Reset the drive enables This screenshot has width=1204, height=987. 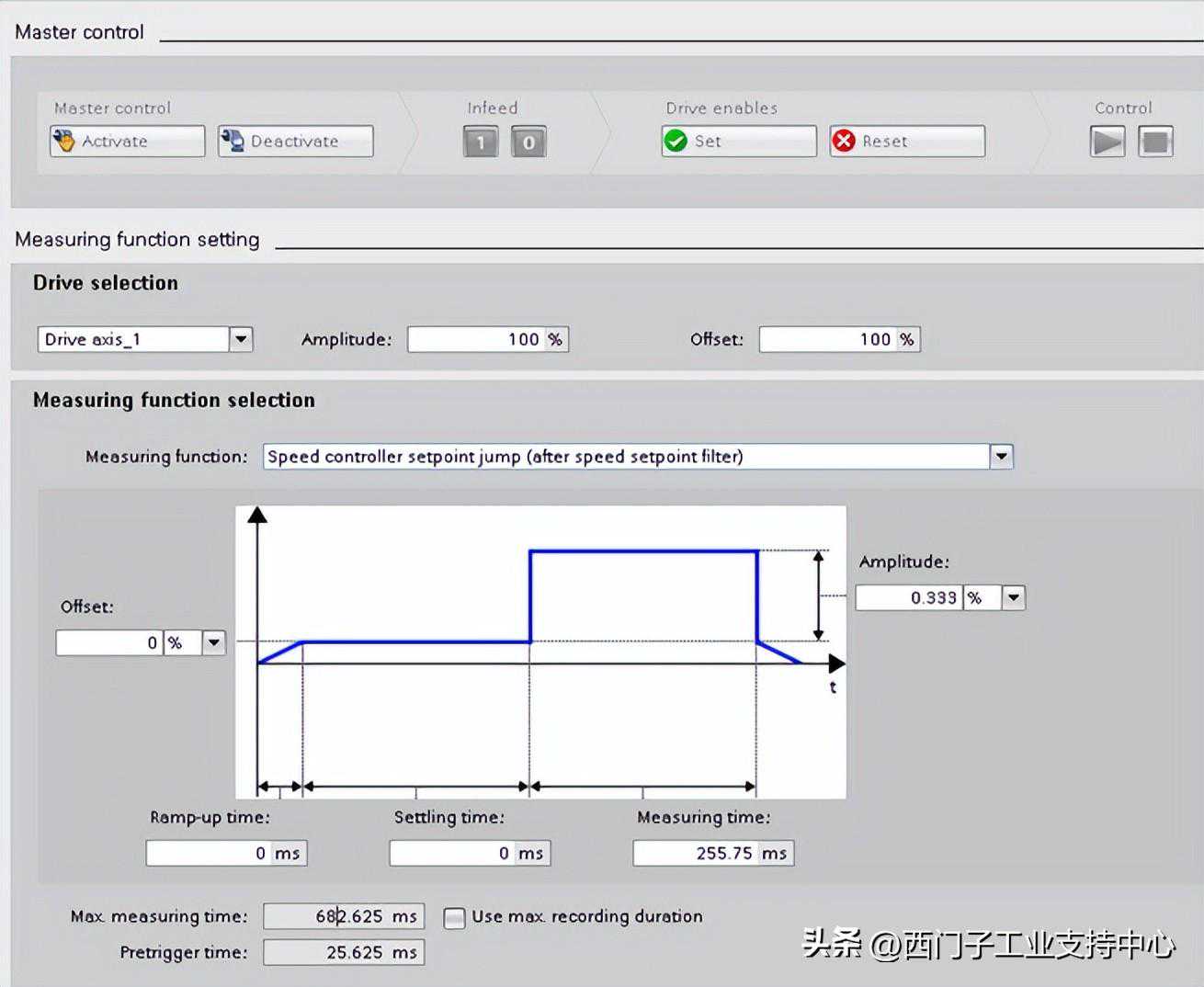906,142
